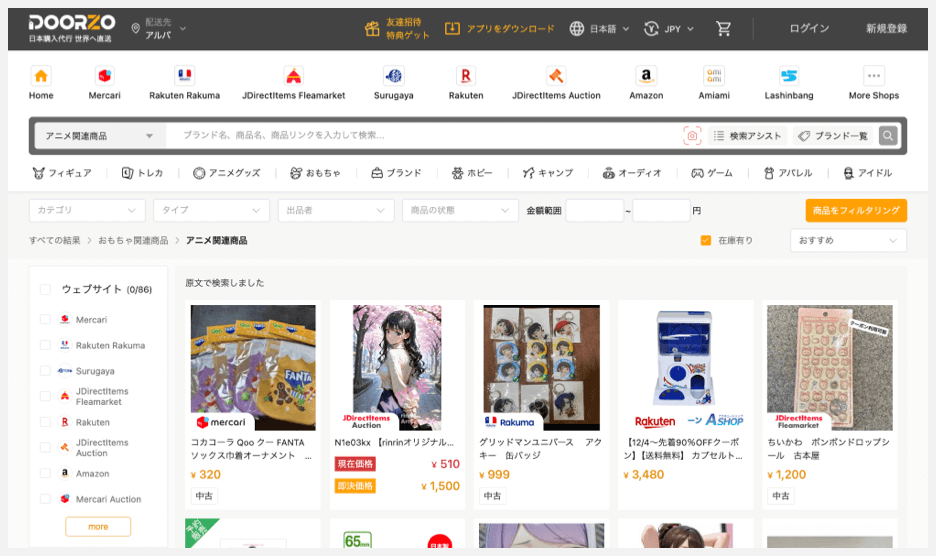Check JDirectItems Auction website filter
Screen dimensions: 936x556
tap(45, 448)
